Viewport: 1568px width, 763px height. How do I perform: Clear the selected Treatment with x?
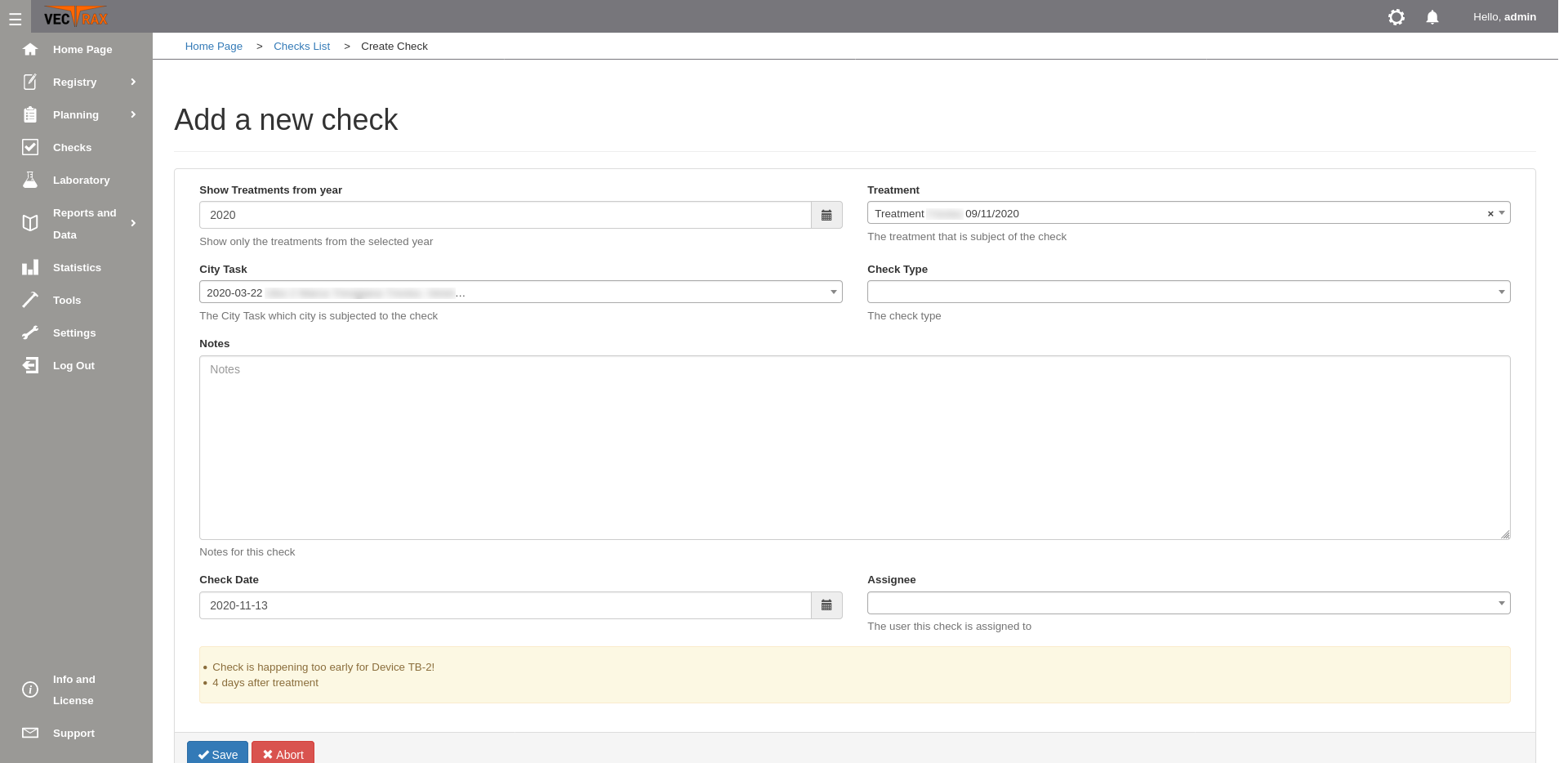(x=1490, y=214)
